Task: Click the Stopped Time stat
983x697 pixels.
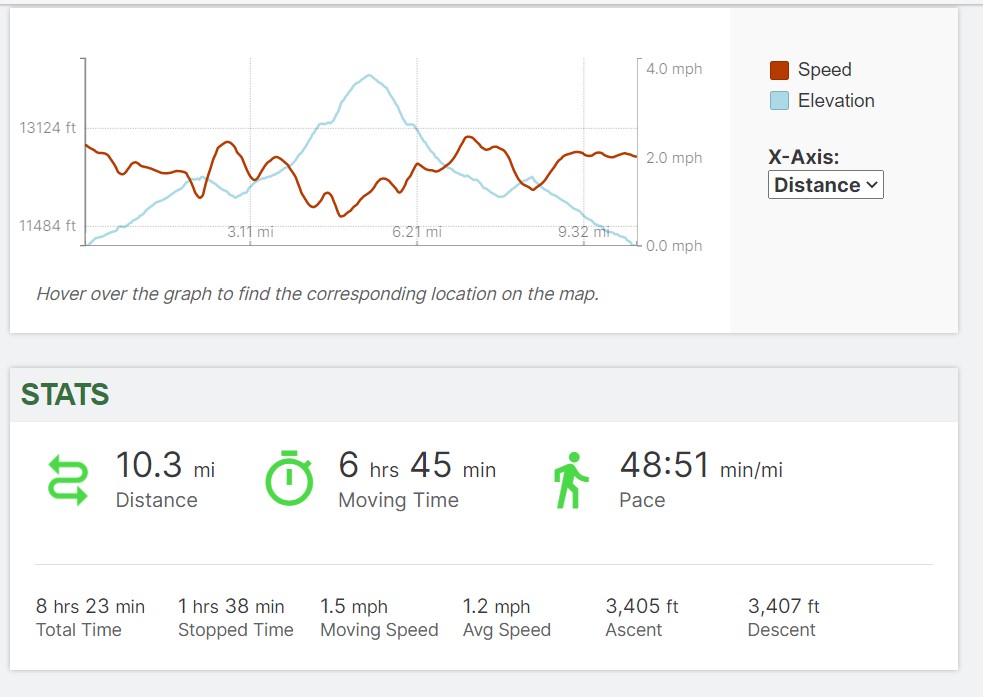Action: (x=235, y=617)
